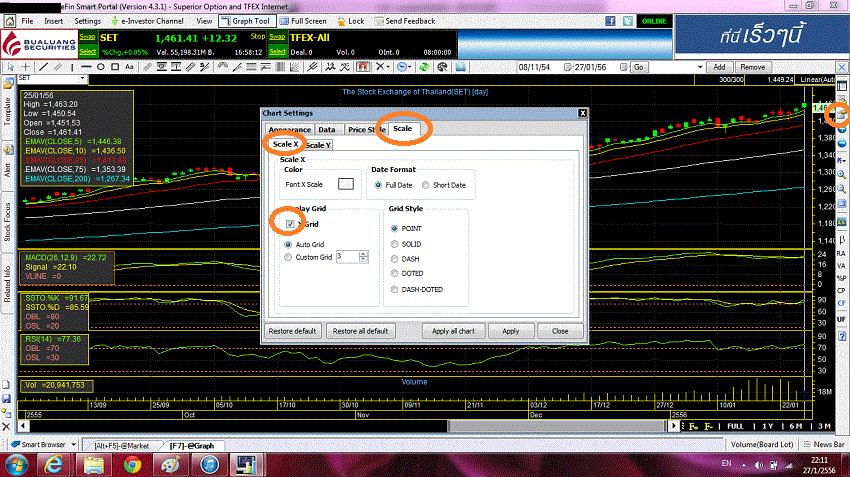Screen dimensions: 850x477
Task: Open iTunes from taskbar
Action: pyautogui.click(x=209, y=465)
